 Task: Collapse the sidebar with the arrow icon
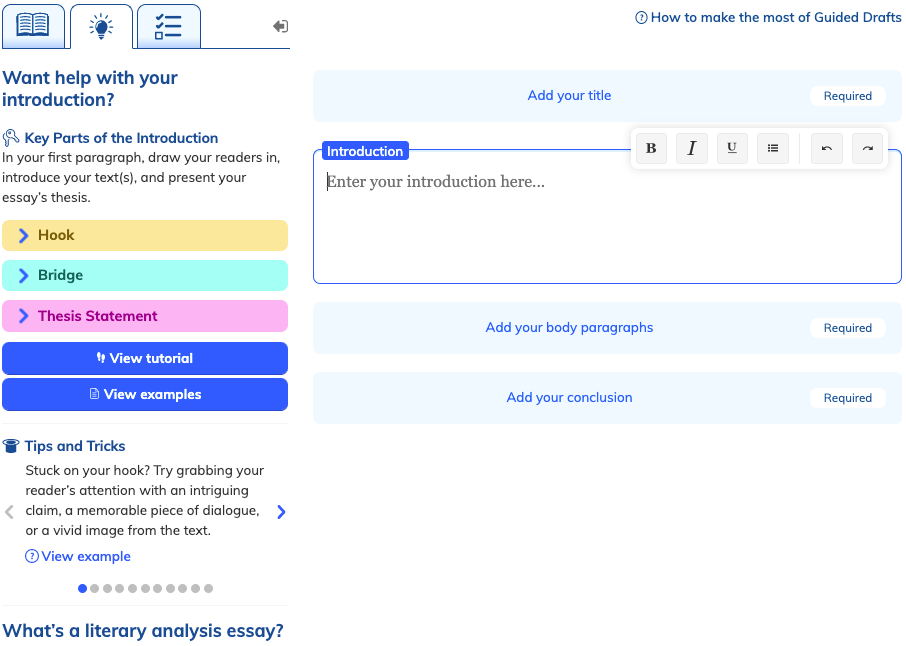coord(280,26)
